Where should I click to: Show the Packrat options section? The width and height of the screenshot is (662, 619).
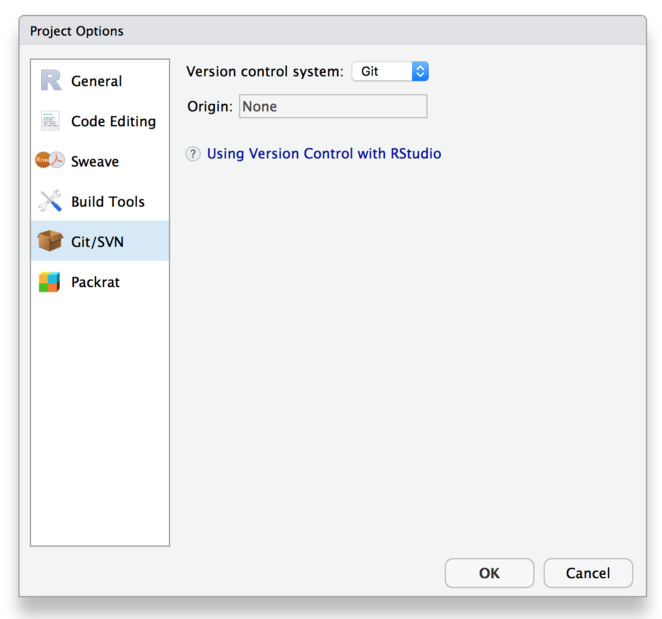click(95, 282)
